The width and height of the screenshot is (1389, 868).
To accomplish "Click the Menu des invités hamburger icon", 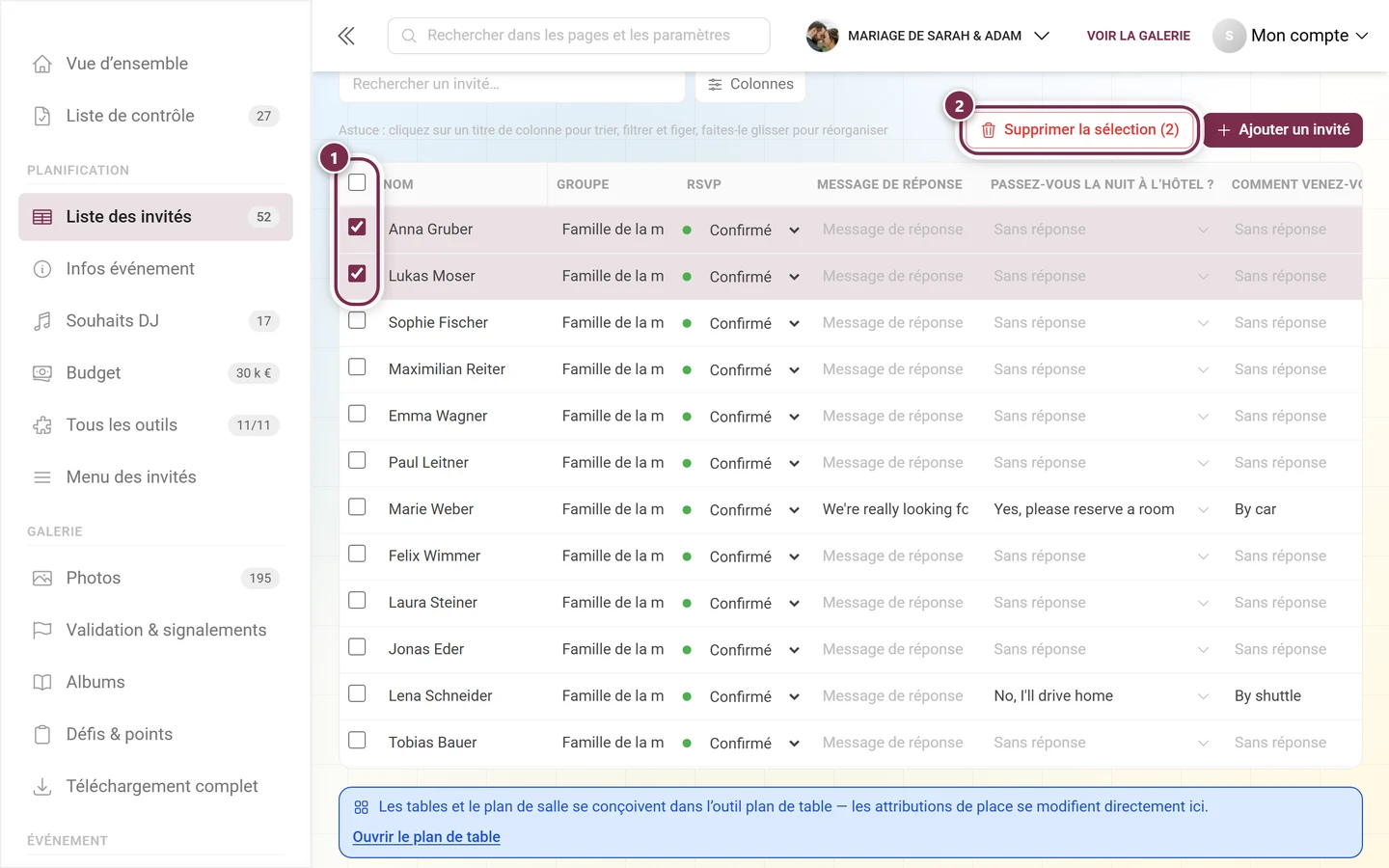I will (42, 477).
